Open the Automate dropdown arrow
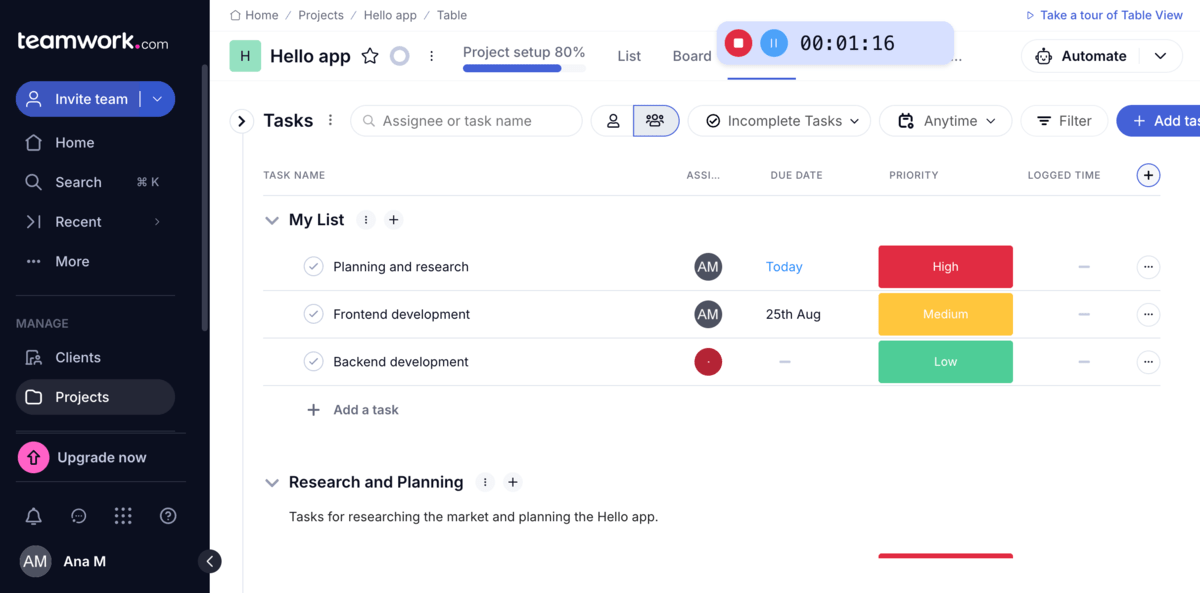 pos(1161,56)
